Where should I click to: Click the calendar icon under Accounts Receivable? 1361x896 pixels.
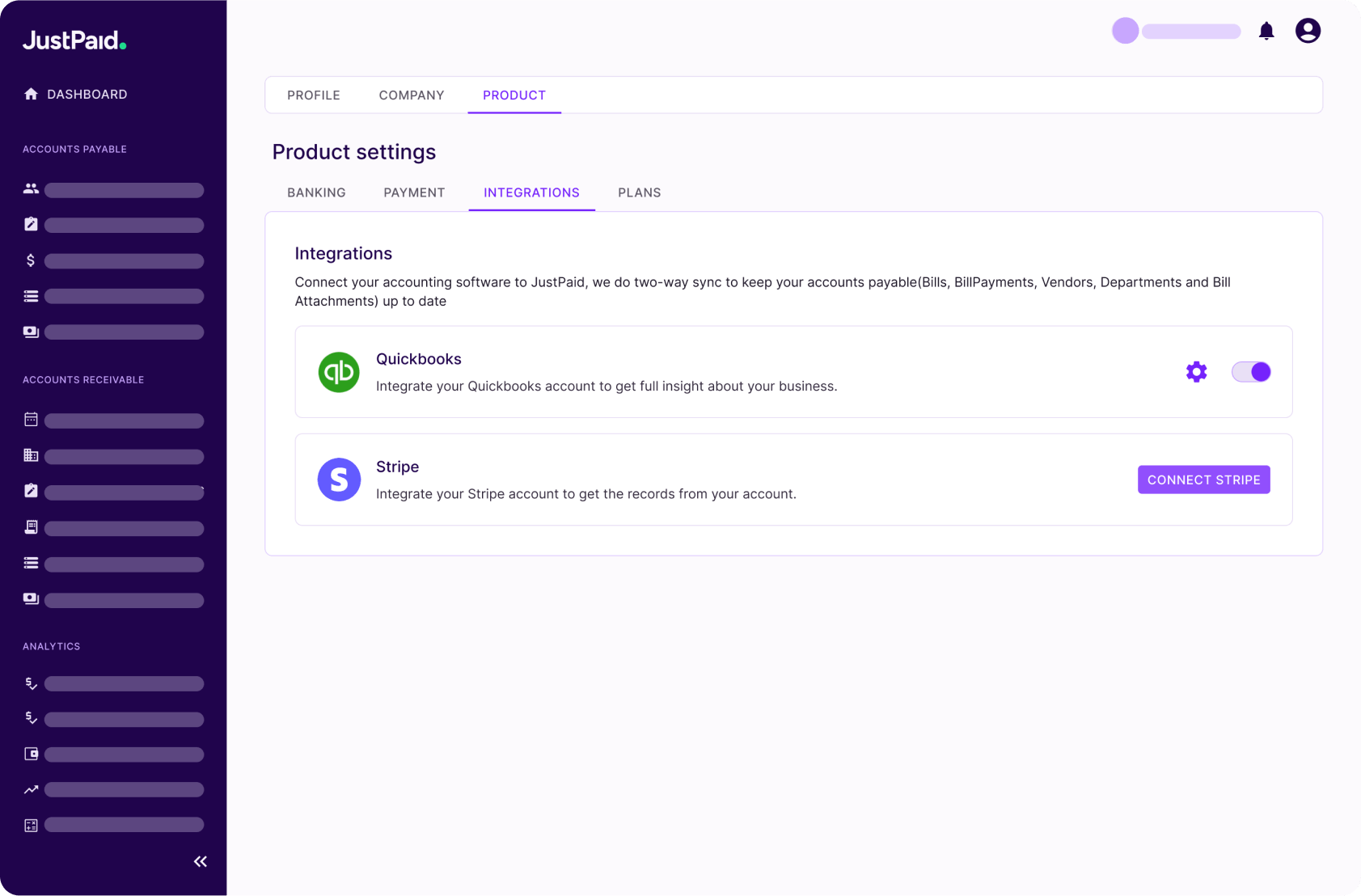click(x=31, y=420)
